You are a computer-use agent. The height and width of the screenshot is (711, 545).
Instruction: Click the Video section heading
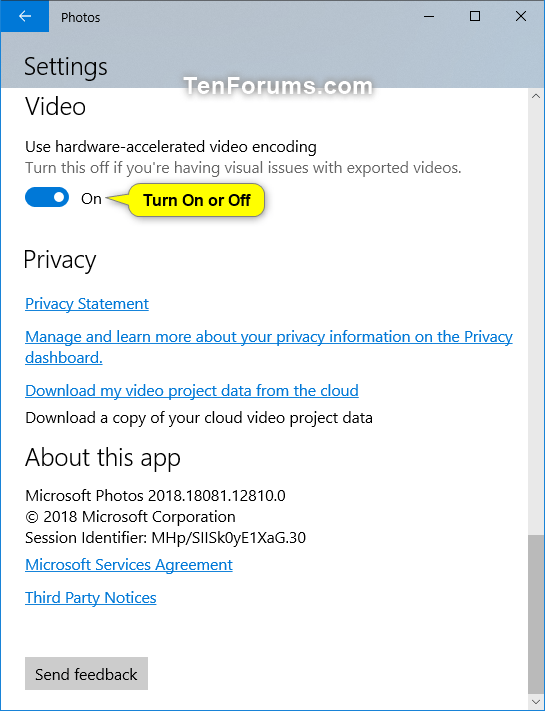pos(55,107)
